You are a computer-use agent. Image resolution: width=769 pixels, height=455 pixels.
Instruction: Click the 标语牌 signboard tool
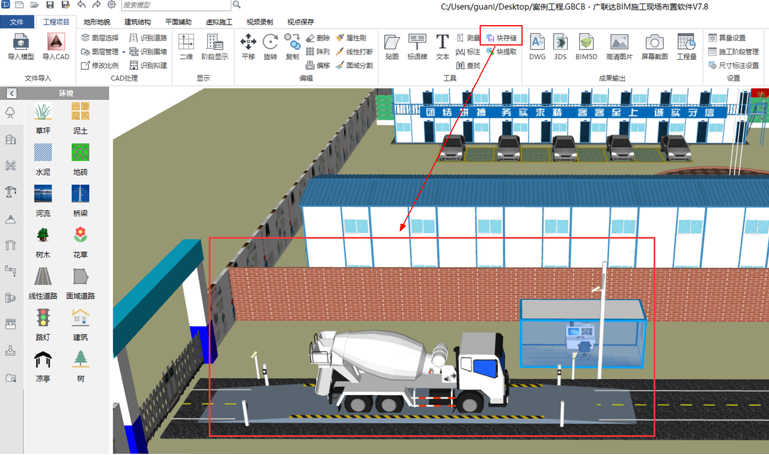(417, 47)
